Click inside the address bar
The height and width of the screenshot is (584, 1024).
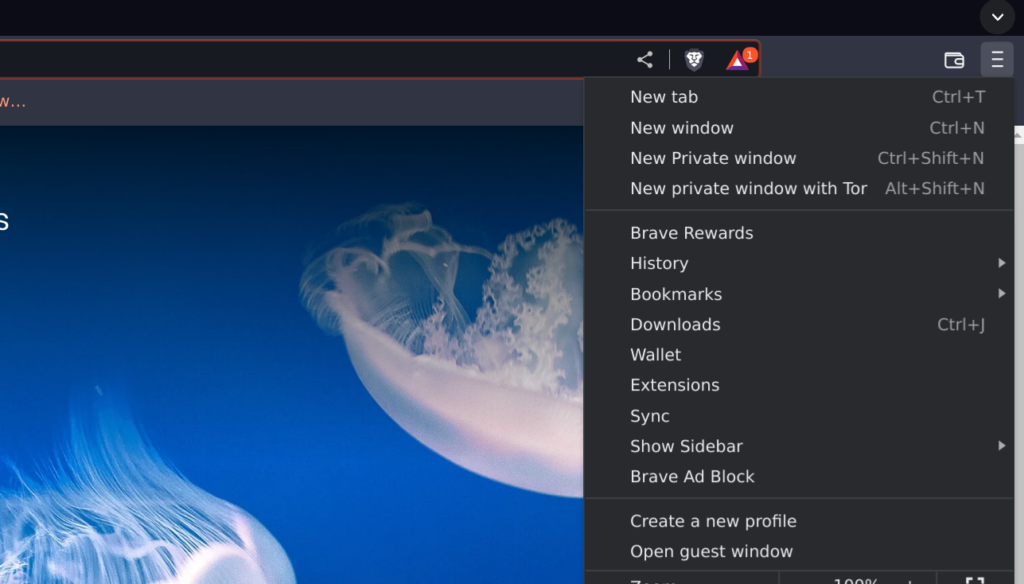[x=300, y=59]
